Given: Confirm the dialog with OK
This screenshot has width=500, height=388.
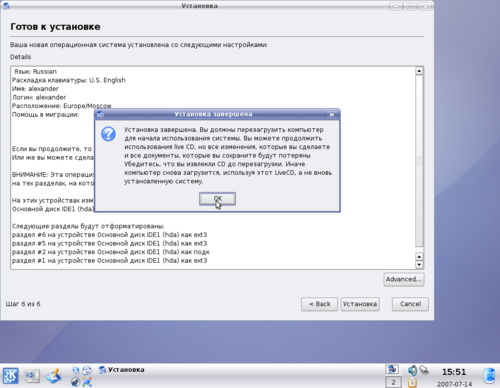Looking at the screenshot, I should click(x=217, y=199).
